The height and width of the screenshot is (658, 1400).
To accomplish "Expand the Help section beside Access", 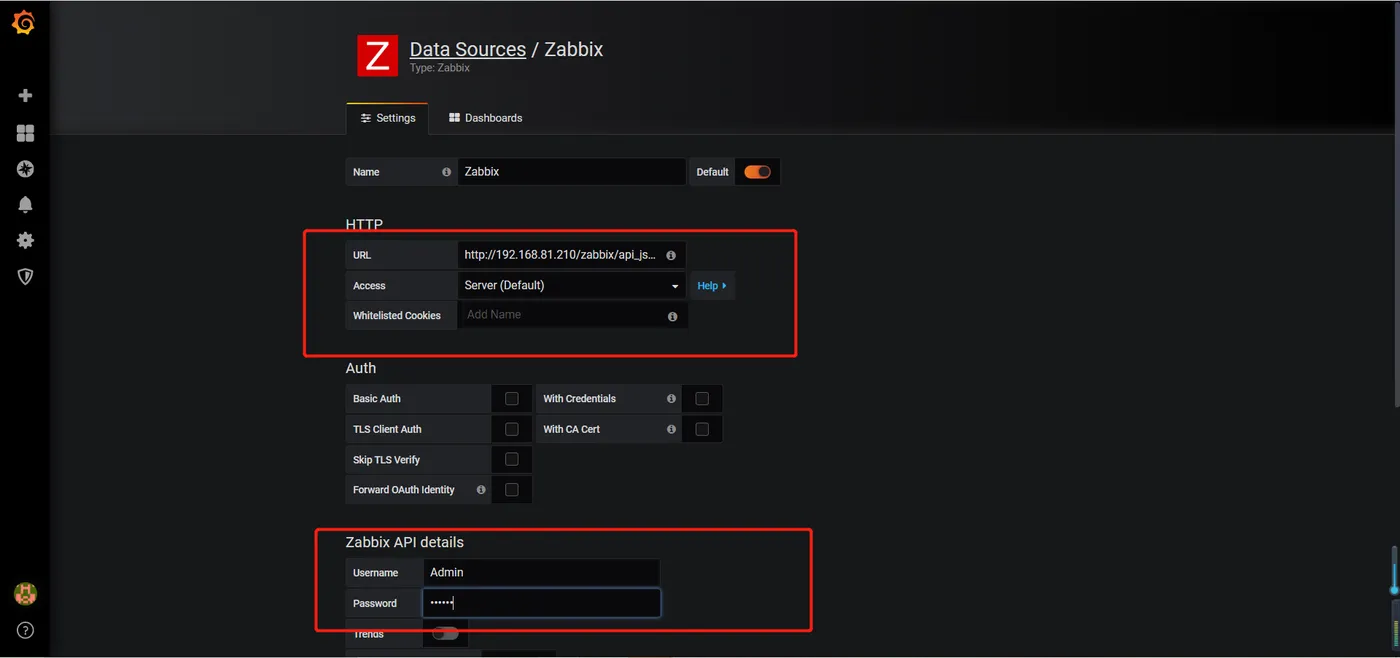I will click(712, 286).
